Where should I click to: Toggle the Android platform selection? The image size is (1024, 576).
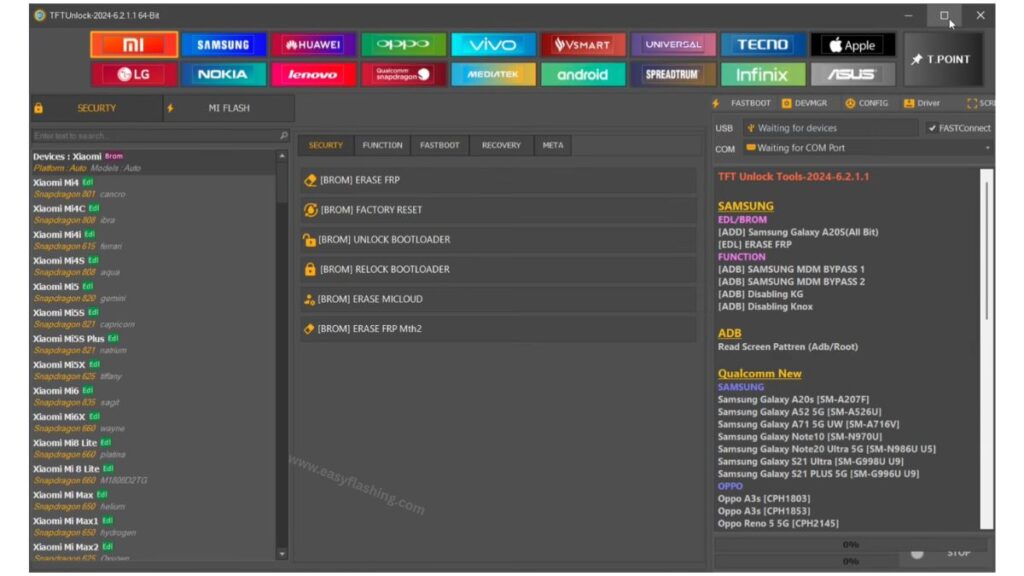coord(583,74)
